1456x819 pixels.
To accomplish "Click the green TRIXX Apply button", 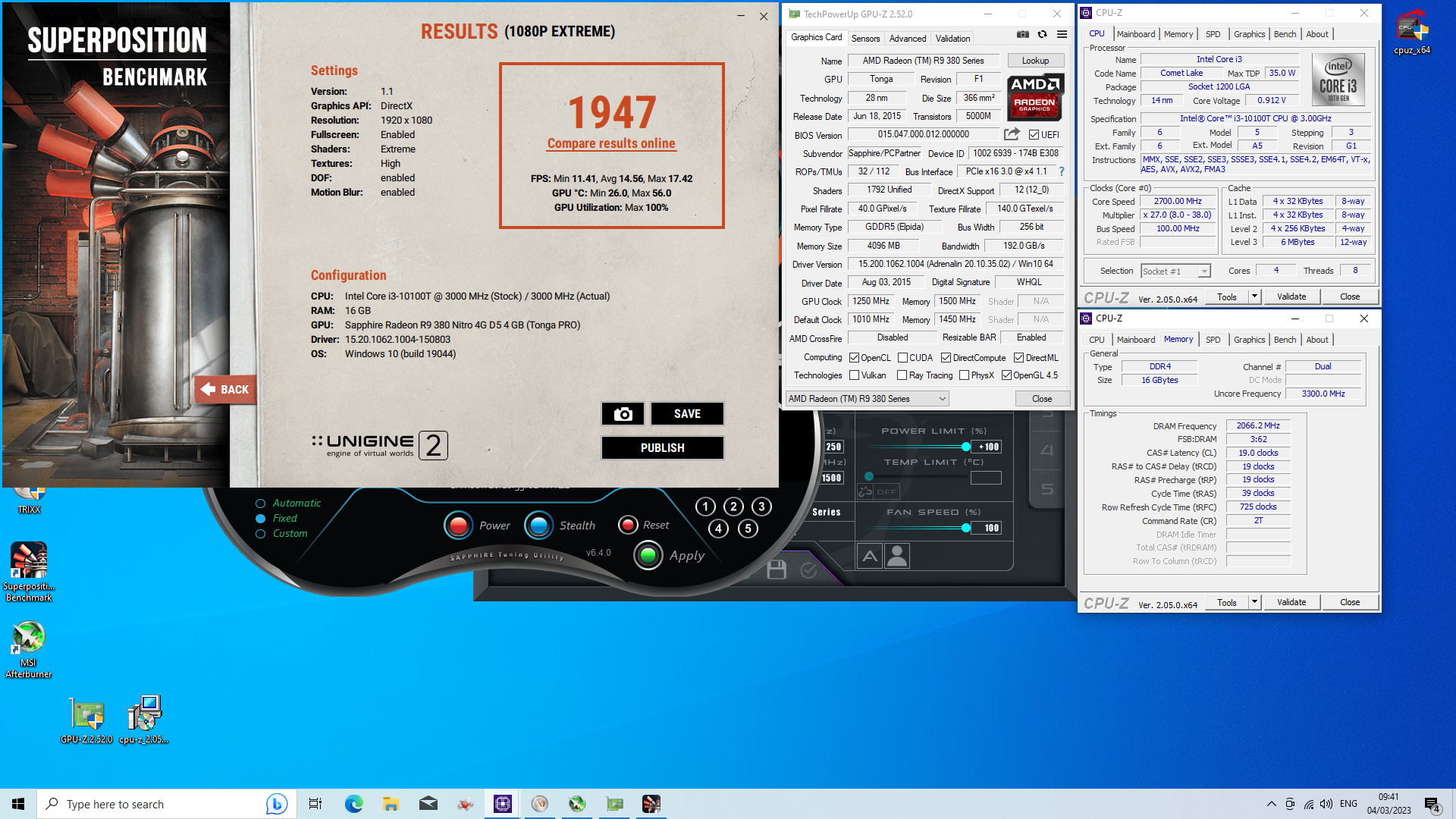I will coord(648,556).
